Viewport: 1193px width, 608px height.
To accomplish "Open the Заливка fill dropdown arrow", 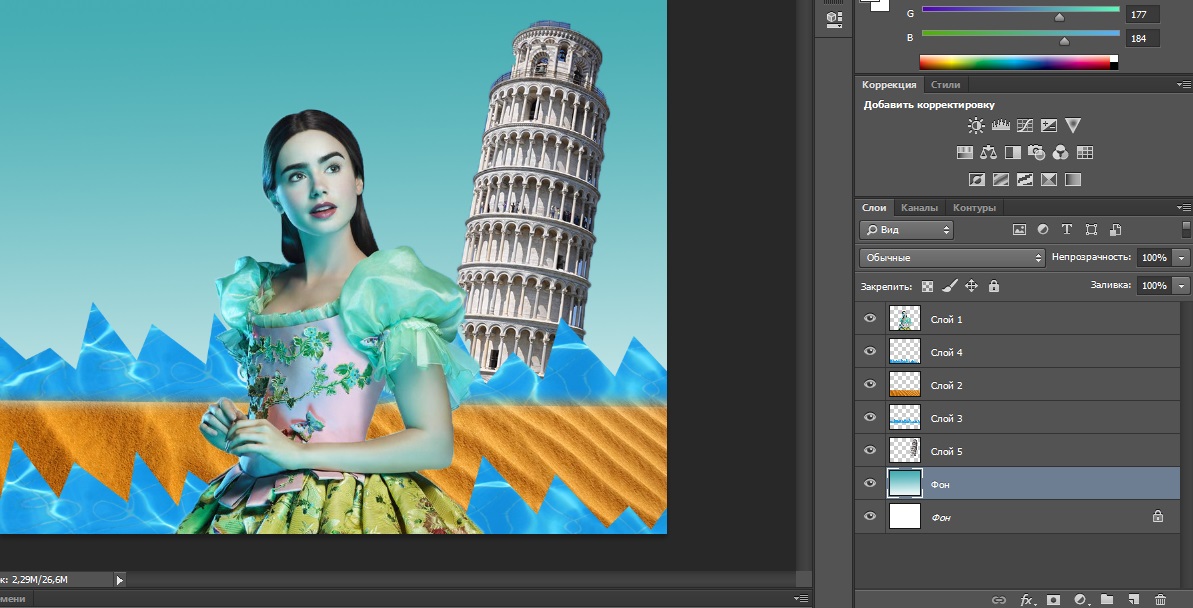I will (1182, 285).
